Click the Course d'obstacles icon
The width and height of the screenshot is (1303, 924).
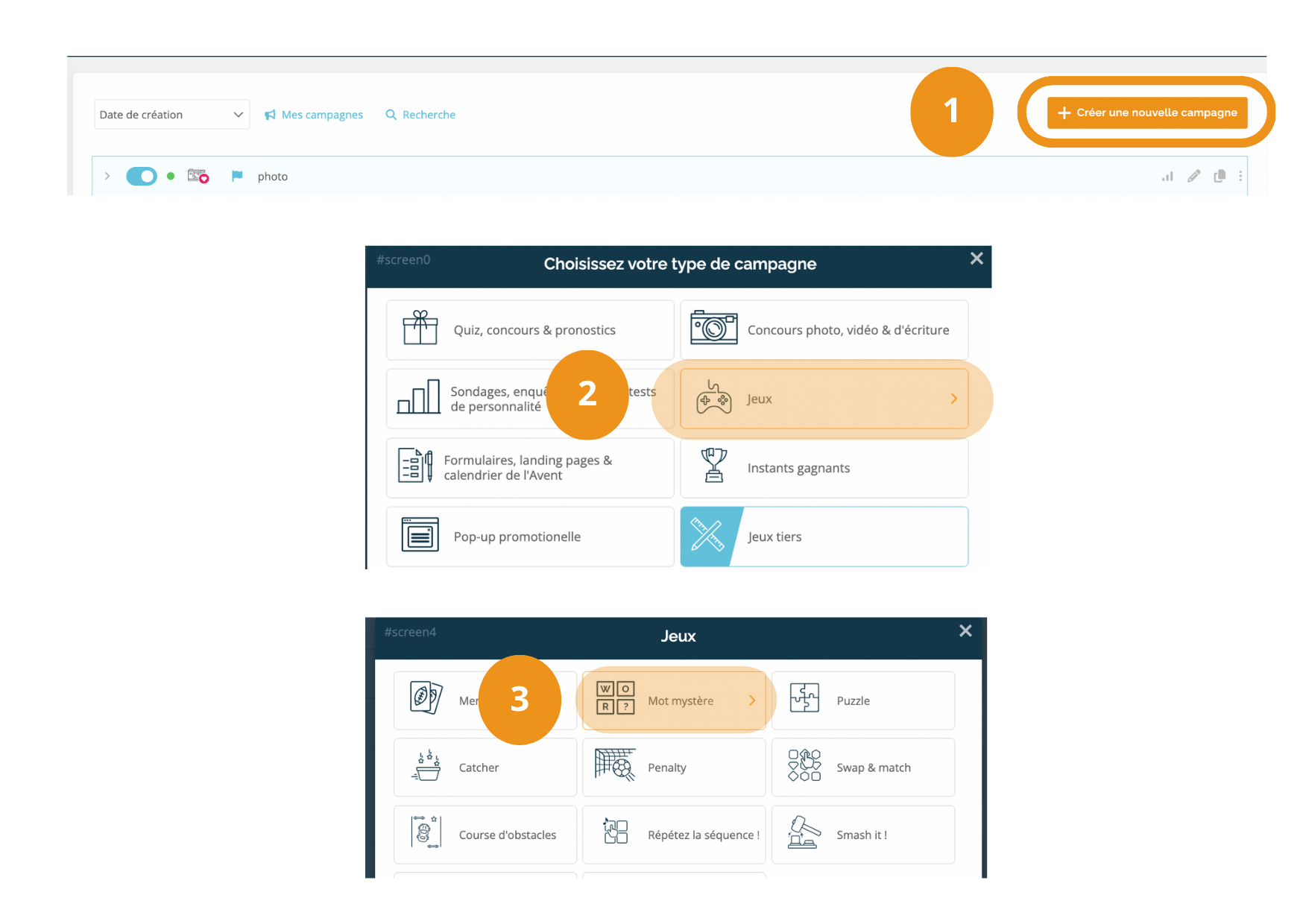point(426,832)
